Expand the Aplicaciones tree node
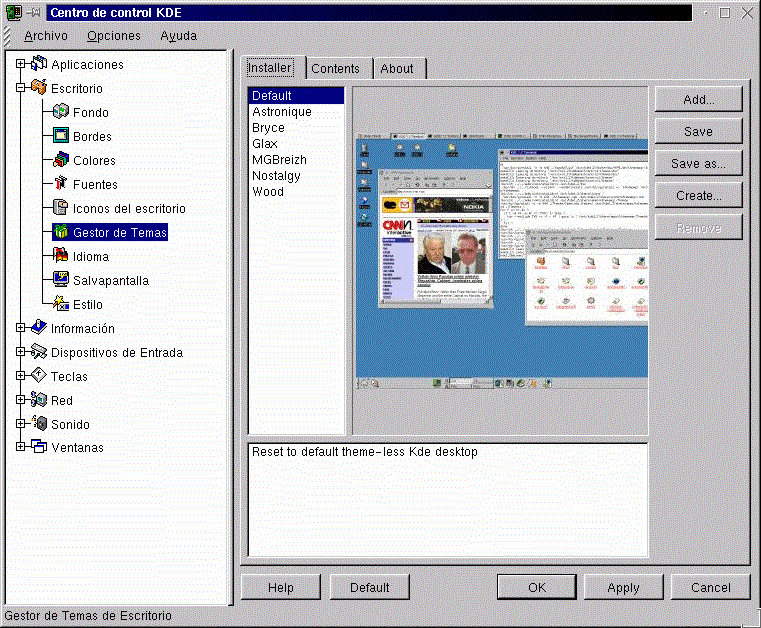The image size is (761, 628). [20, 65]
